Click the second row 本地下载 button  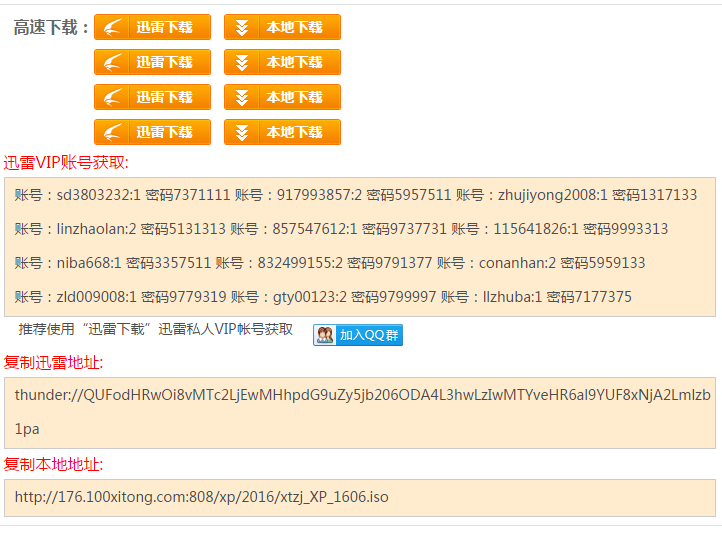(282, 62)
